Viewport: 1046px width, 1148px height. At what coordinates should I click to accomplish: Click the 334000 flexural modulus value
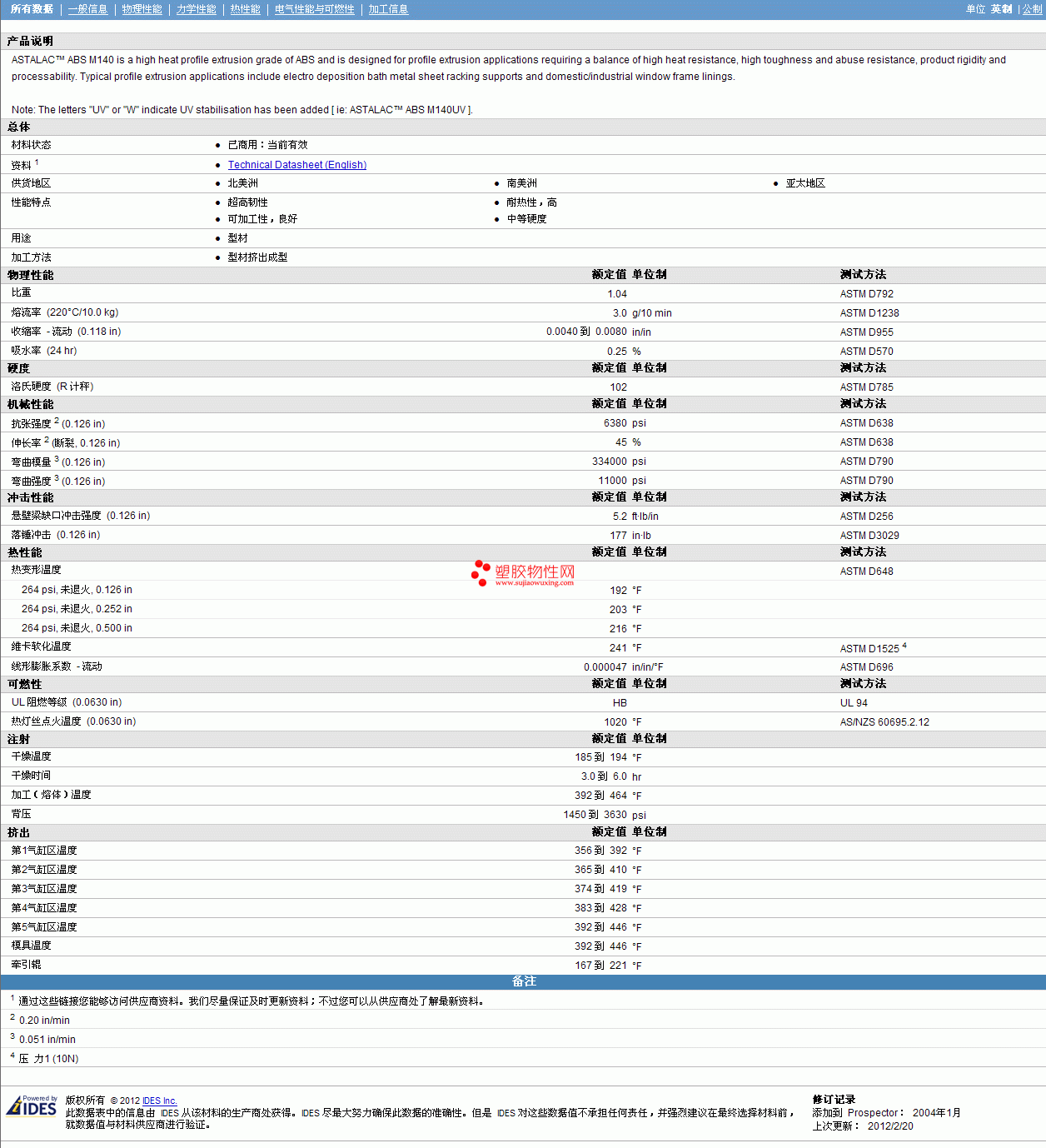(x=610, y=462)
